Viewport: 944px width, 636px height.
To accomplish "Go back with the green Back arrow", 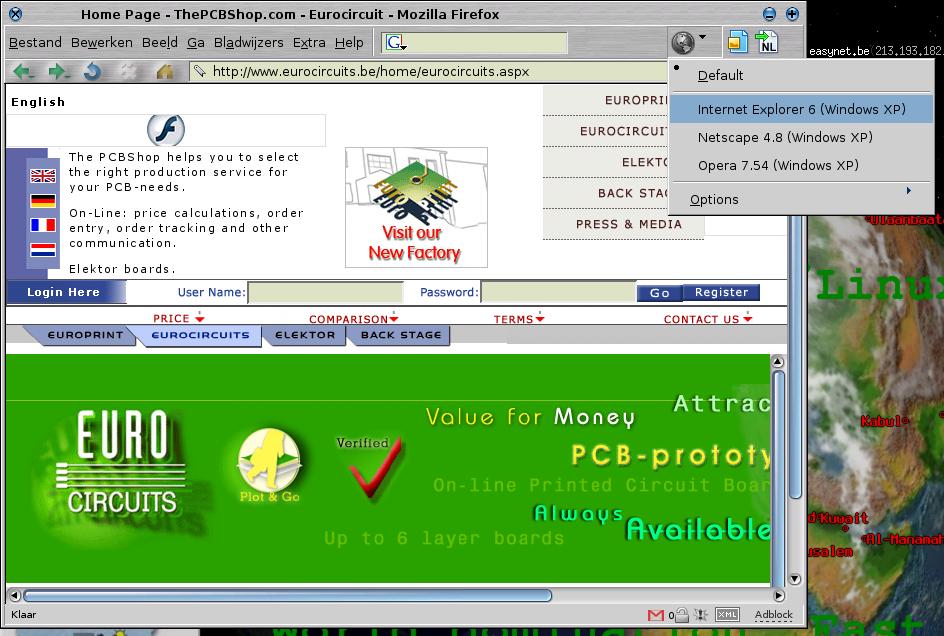I will click(x=23, y=72).
